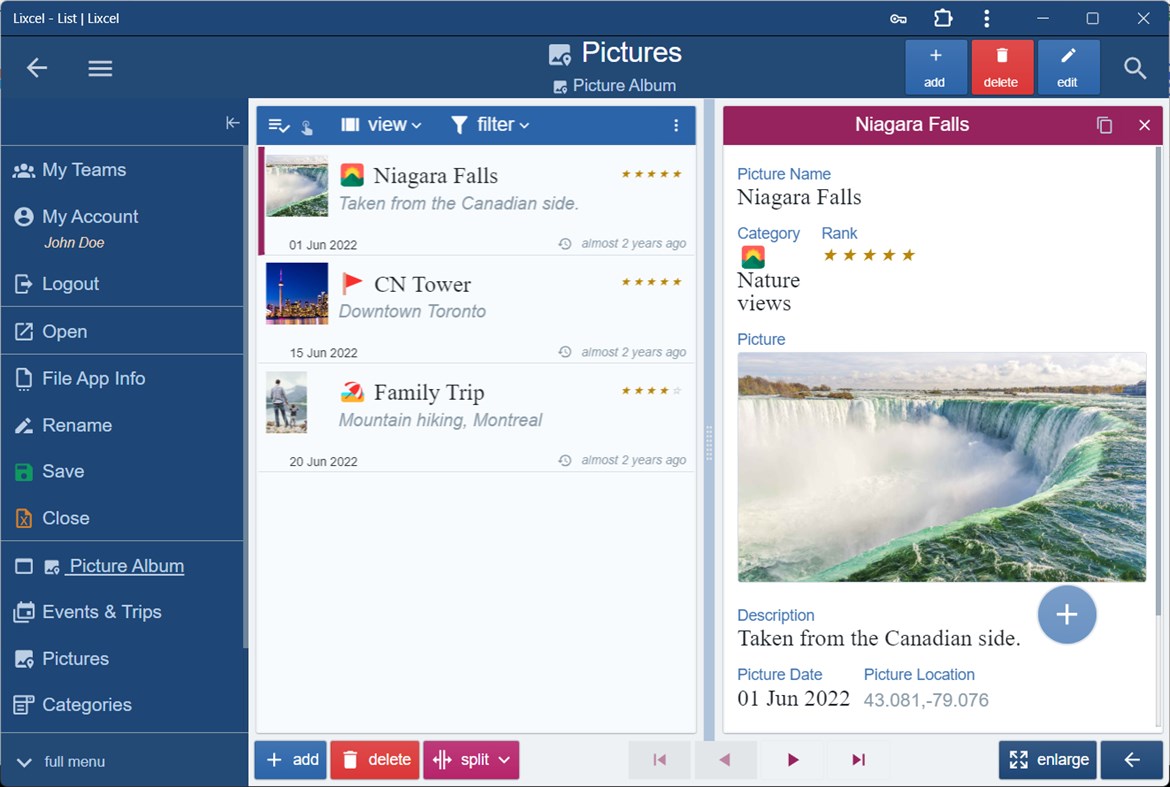Image resolution: width=1170 pixels, height=787 pixels.
Task: Click the back arrow in the header
Action: (x=36, y=67)
